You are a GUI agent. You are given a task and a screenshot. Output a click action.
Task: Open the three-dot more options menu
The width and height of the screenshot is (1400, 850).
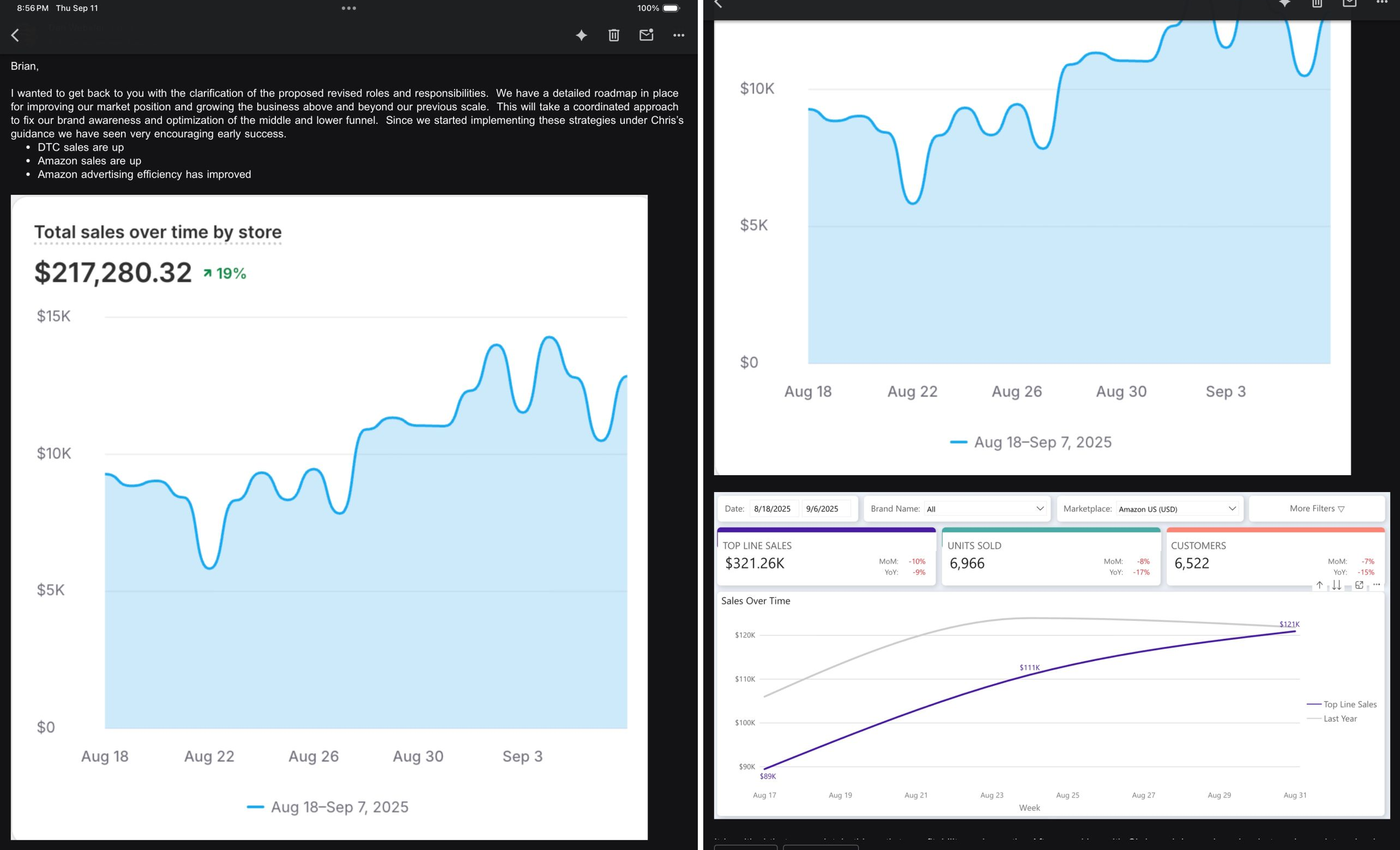(678, 35)
